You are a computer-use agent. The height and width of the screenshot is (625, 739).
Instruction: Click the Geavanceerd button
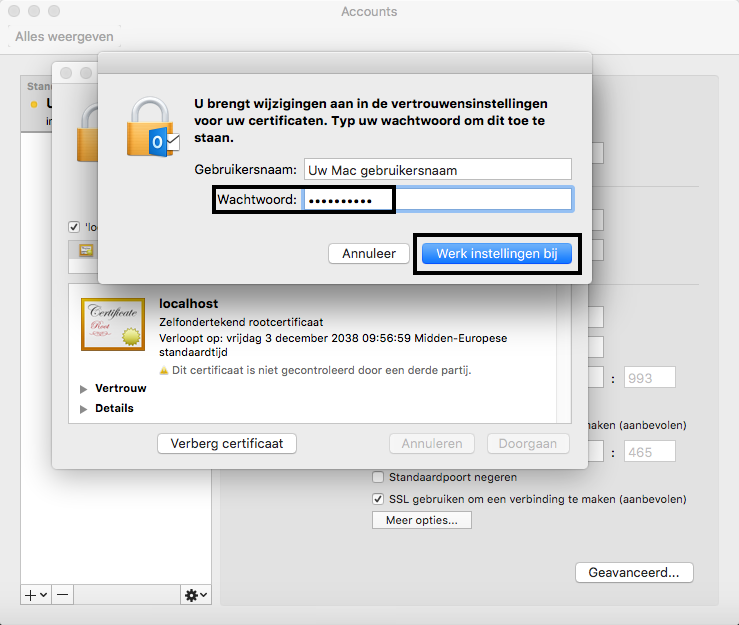pos(634,573)
